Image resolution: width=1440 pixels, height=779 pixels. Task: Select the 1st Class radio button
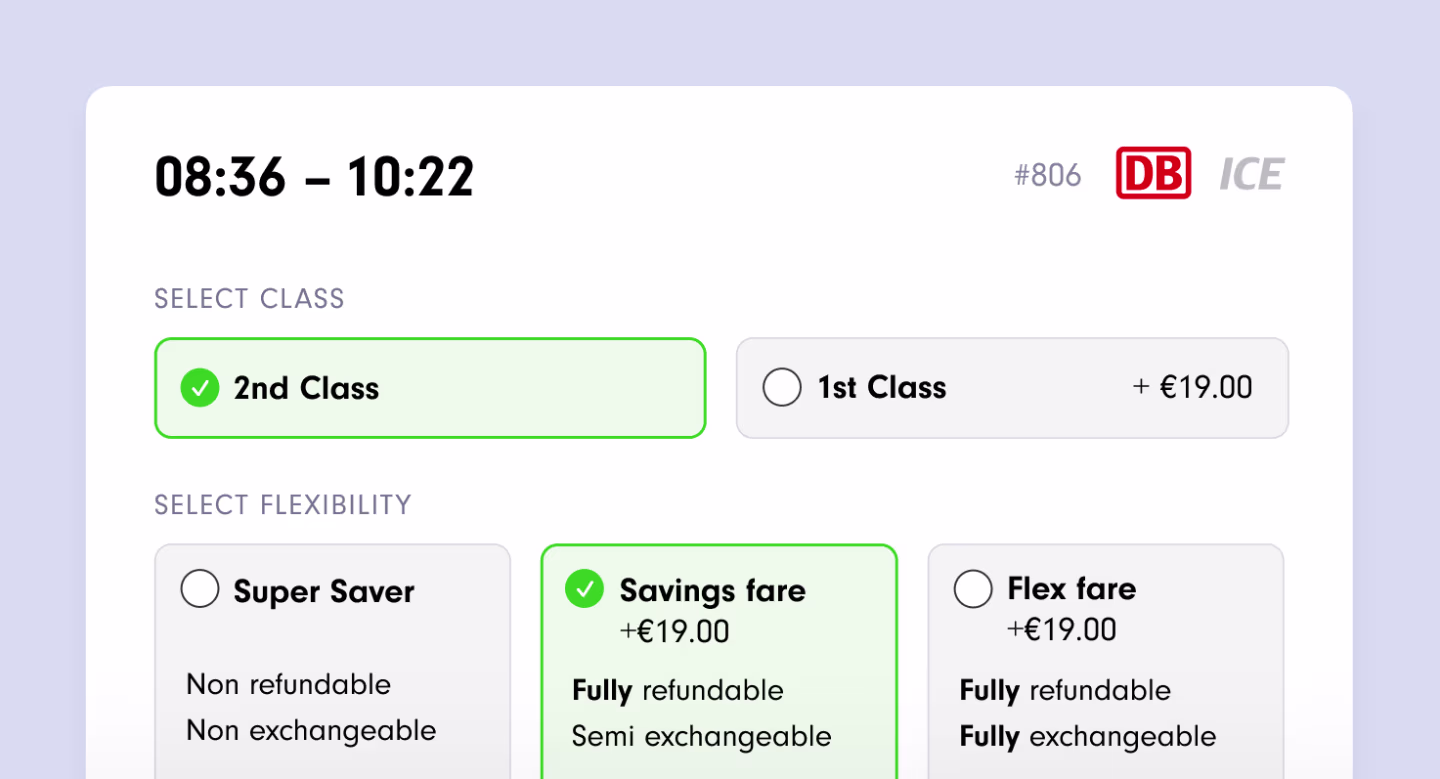[x=782, y=388]
